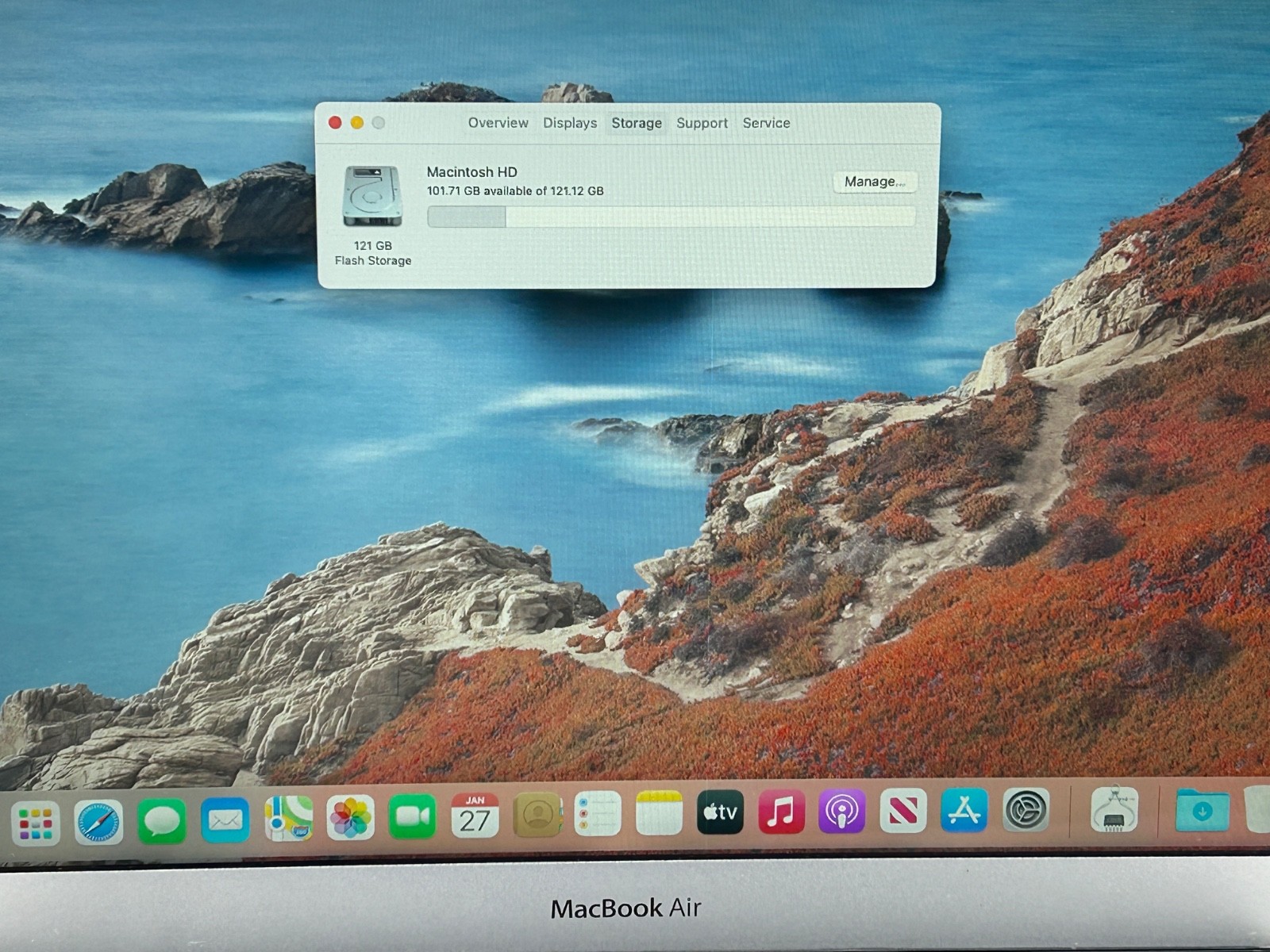Click the Macintosh HD storage usage bar
Screen dimensions: 1270x952
click(671, 217)
